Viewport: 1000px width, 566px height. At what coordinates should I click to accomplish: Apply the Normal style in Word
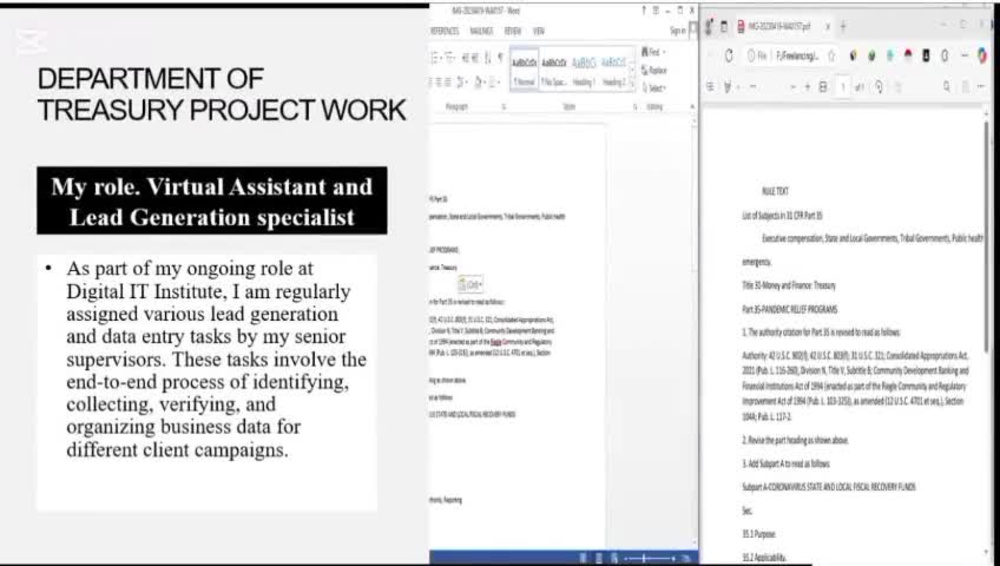[x=524, y=69]
